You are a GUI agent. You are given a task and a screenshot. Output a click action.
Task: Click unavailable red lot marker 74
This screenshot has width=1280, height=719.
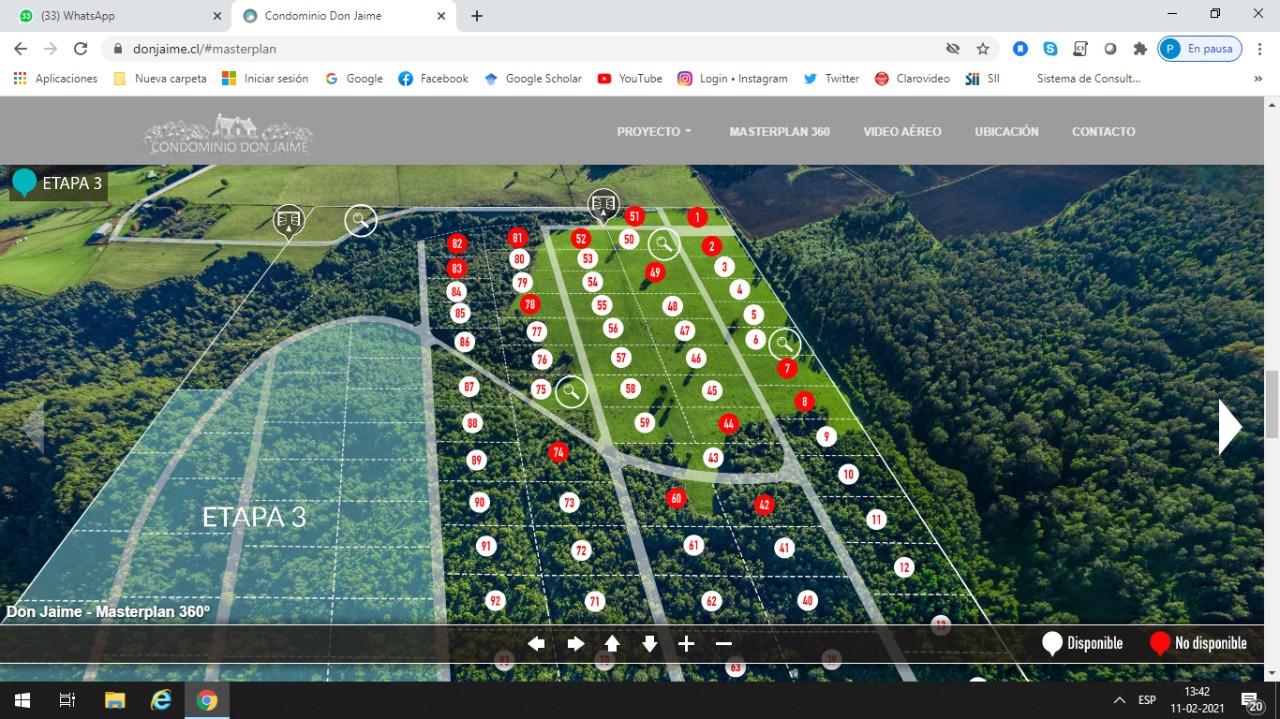(x=558, y=452)
